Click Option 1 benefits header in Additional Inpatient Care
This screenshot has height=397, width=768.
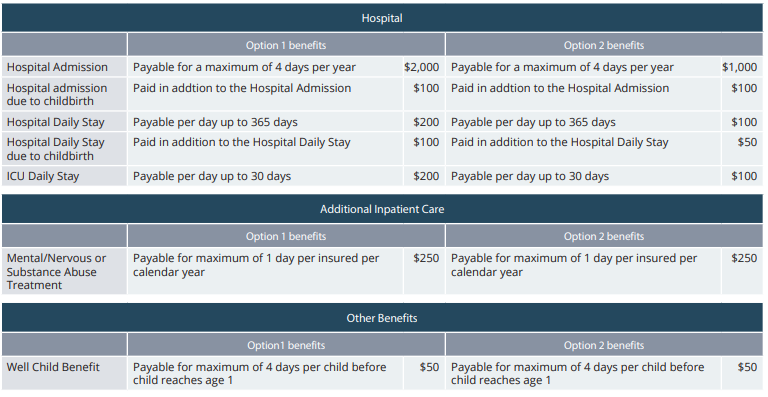pyautogui.click(x=286, y=236)
